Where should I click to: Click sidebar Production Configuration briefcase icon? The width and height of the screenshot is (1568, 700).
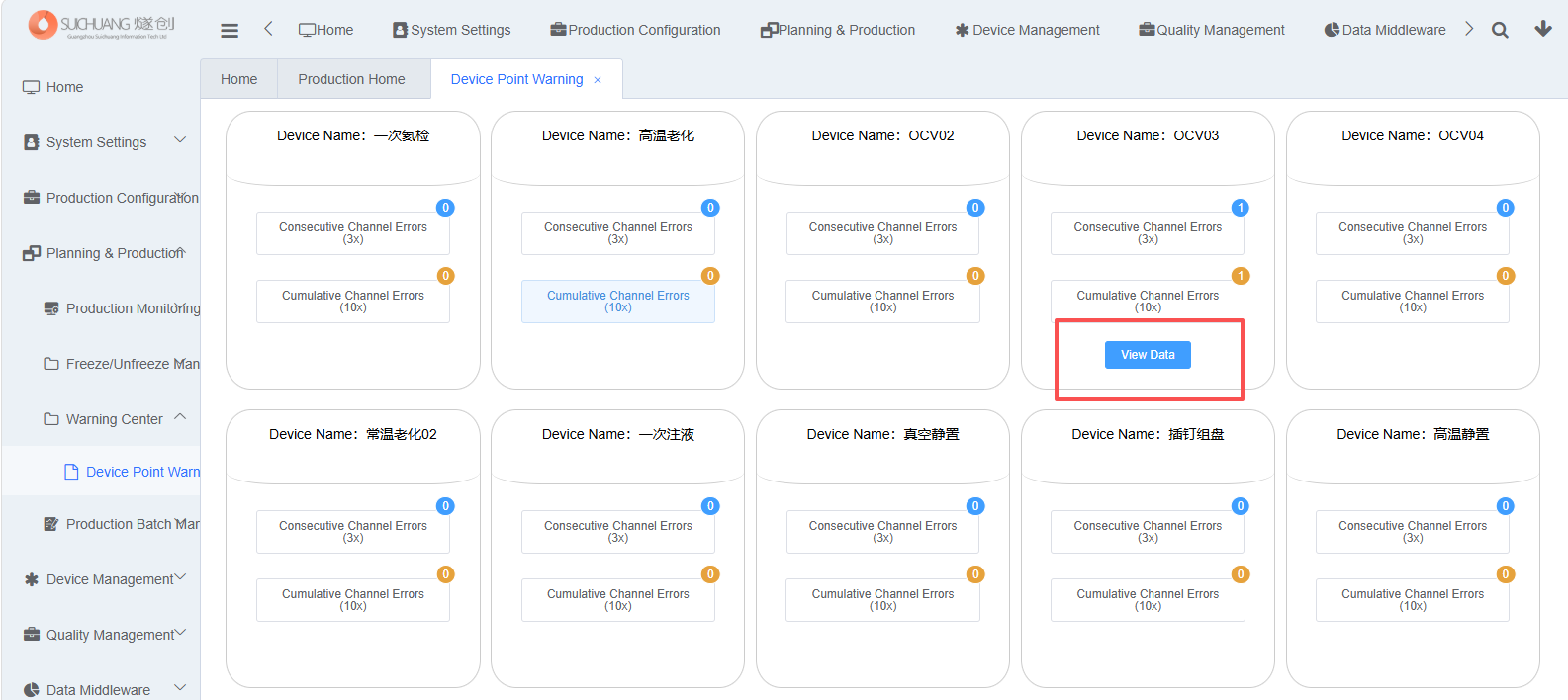point(32,198)
